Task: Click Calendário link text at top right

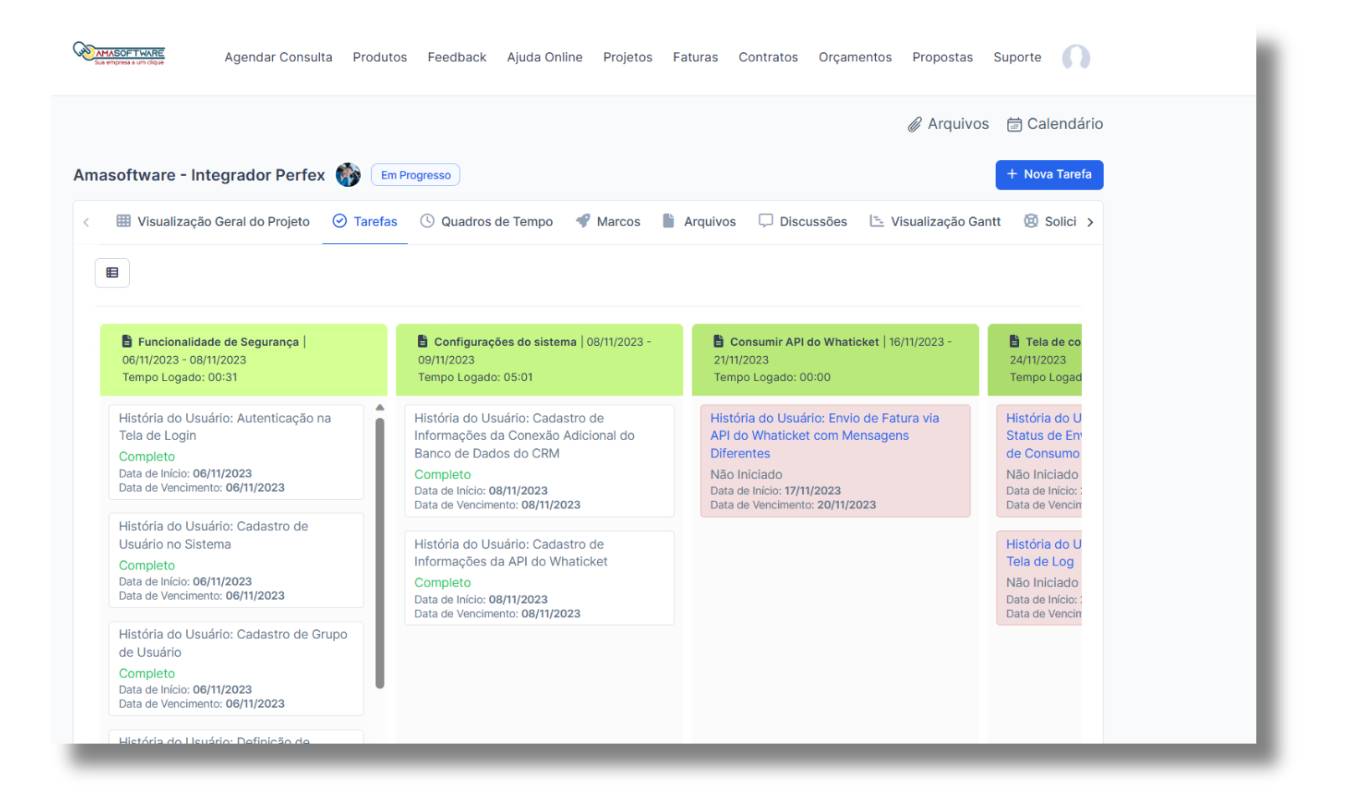Action: tap(1065, 124)
